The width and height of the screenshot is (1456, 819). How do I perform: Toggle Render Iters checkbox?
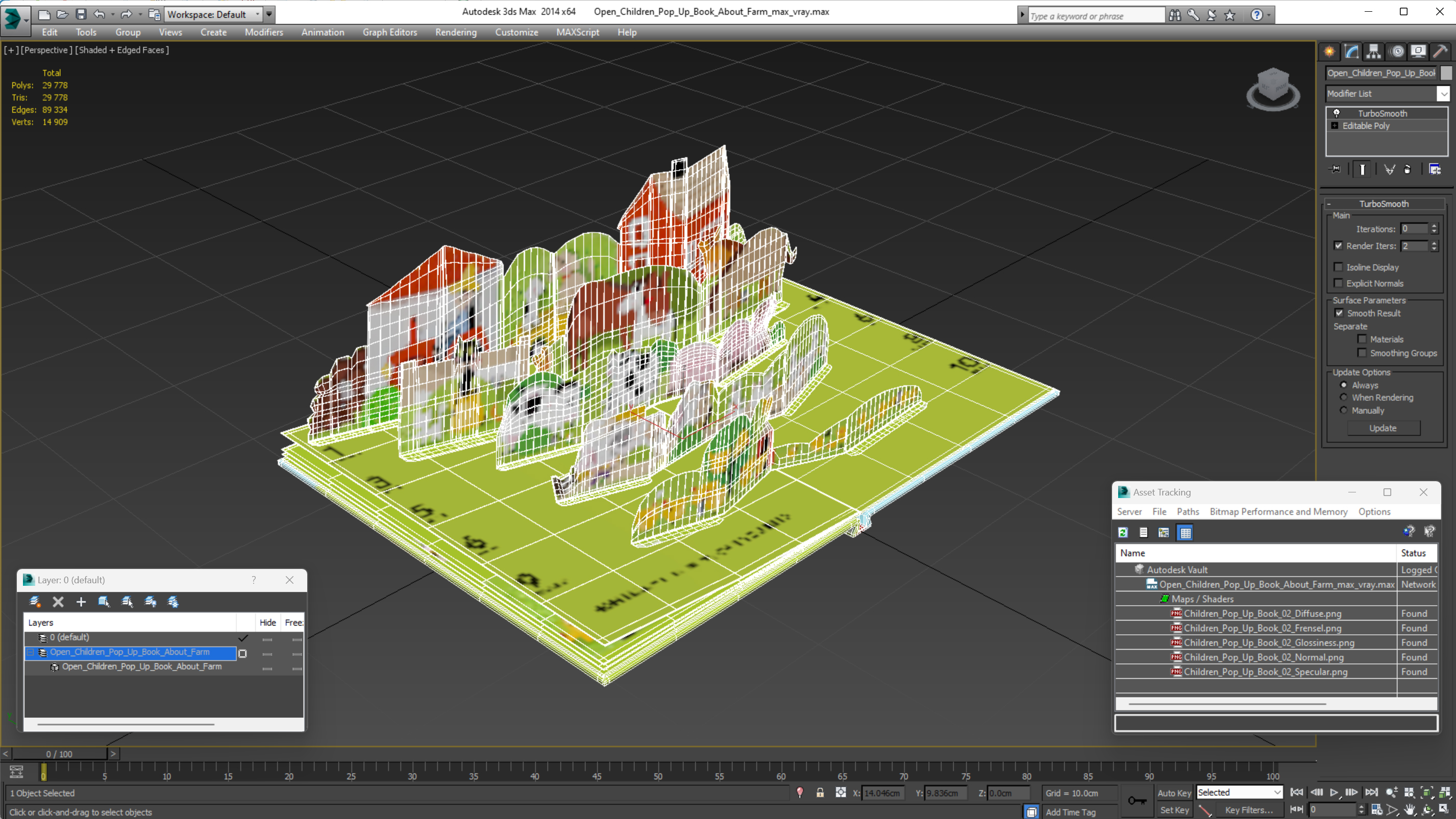[1339, 245]
